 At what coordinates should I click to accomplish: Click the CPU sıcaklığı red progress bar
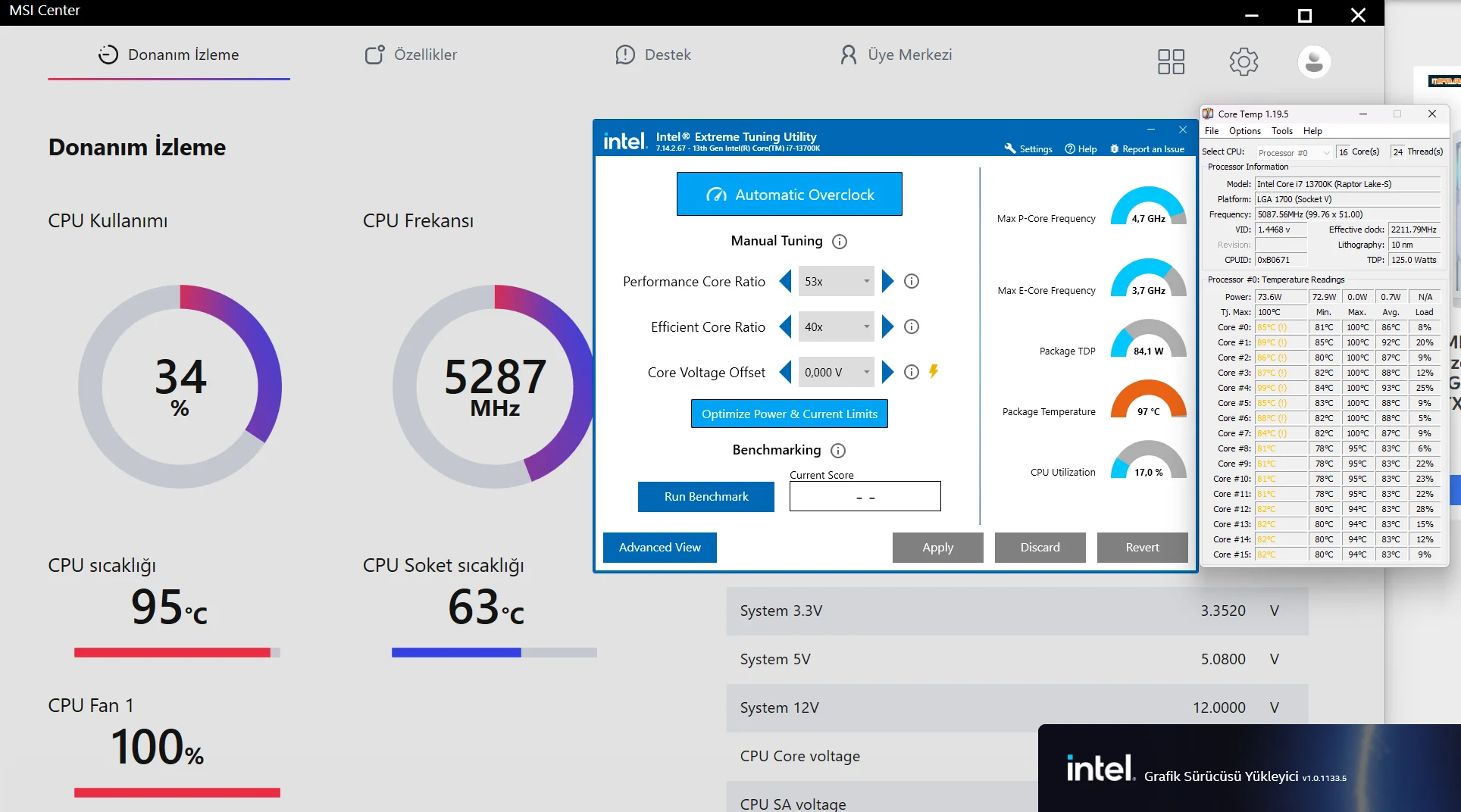[177, 653]
